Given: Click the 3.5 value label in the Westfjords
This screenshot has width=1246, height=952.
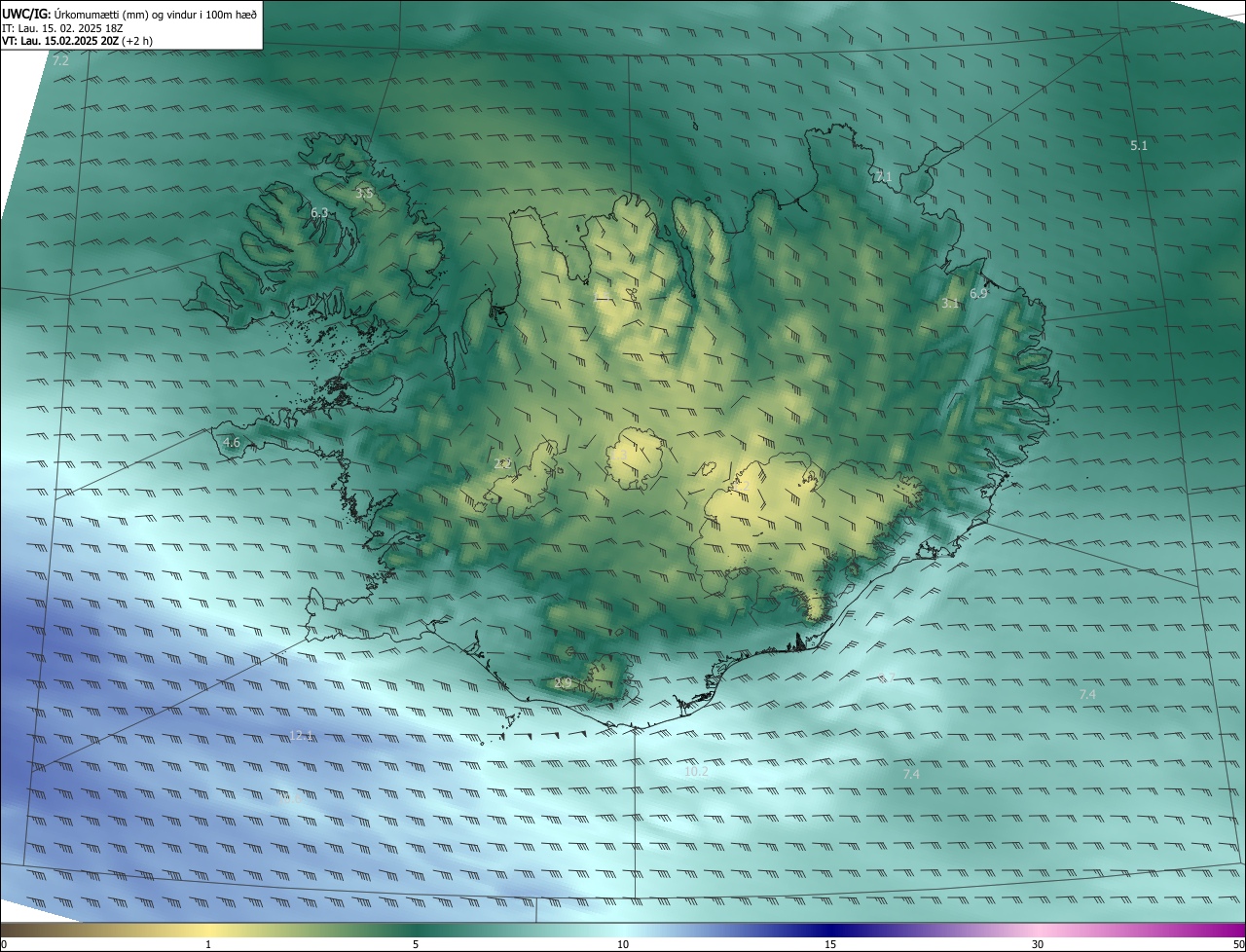Looking at the screenshot, I should pyautogui.click(x=364, y=194).
